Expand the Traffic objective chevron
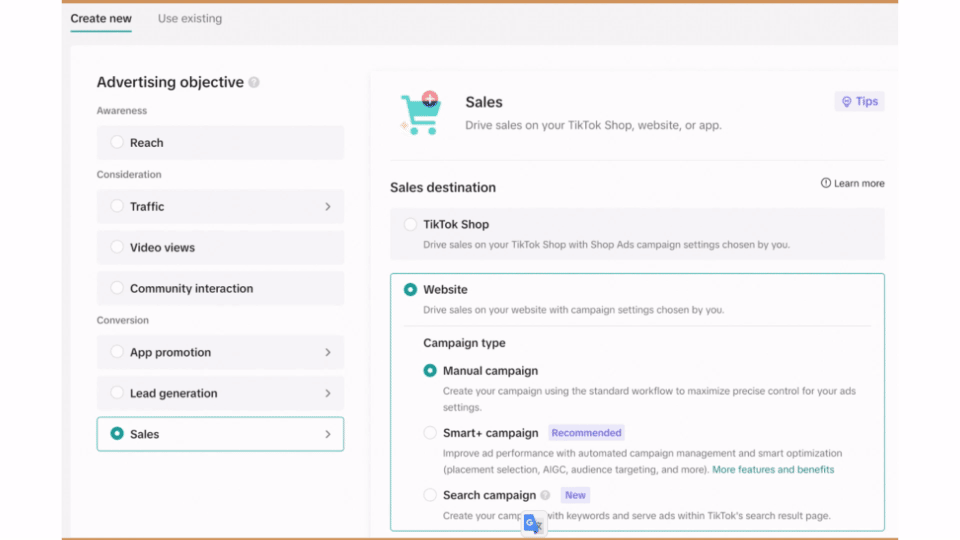 328,207
